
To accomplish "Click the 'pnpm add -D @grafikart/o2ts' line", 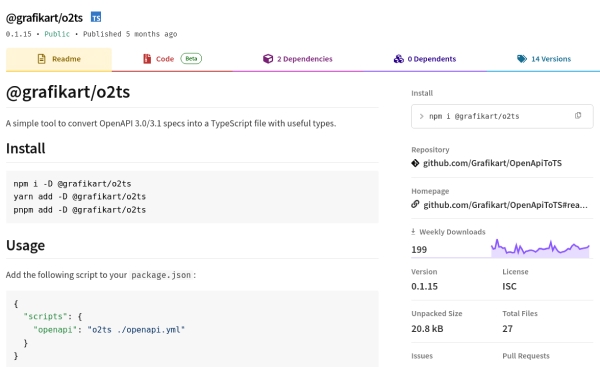I will (80, 210).
